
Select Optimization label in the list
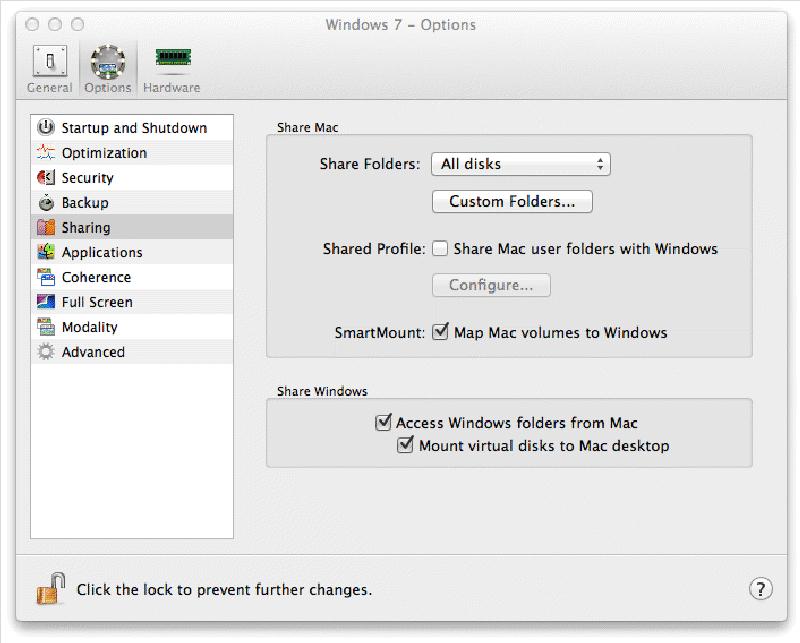(104, 153)
